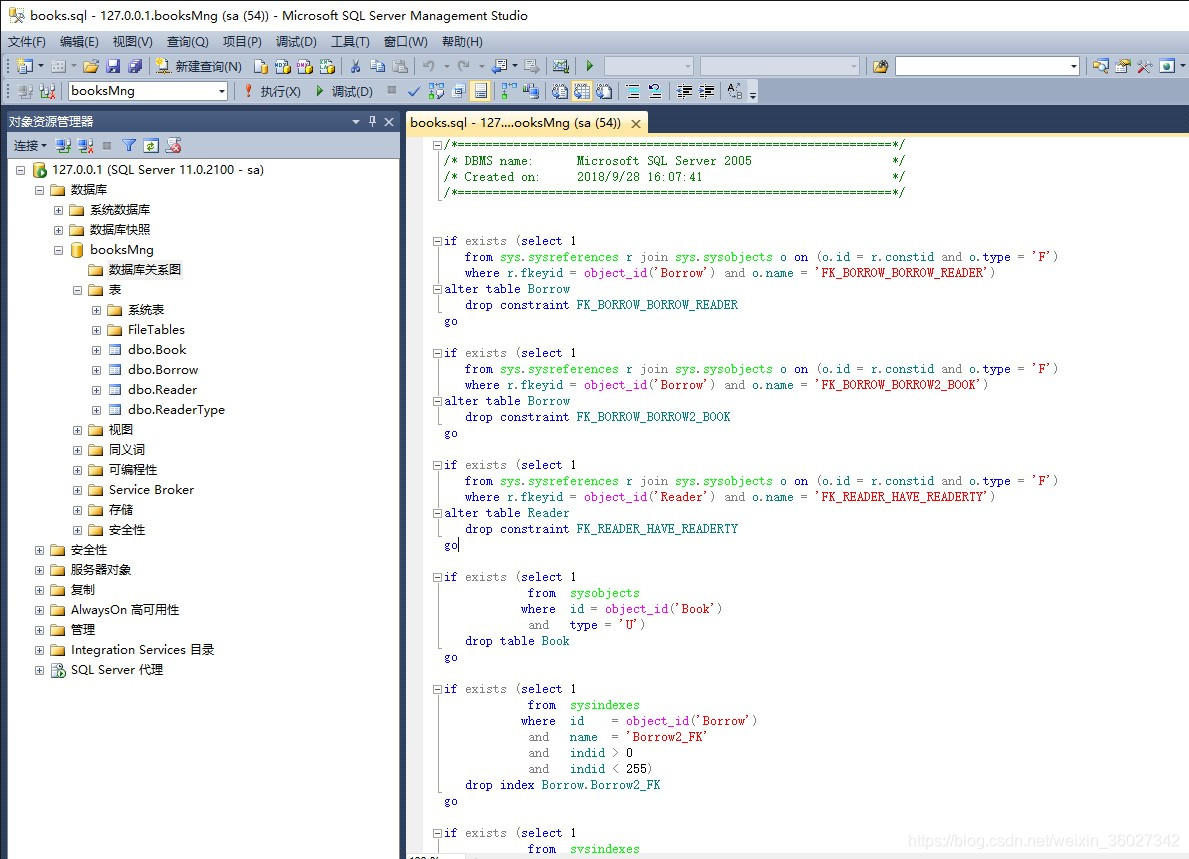
Task: Click the Cut scissors icon
Action: (x=355, y=67)
